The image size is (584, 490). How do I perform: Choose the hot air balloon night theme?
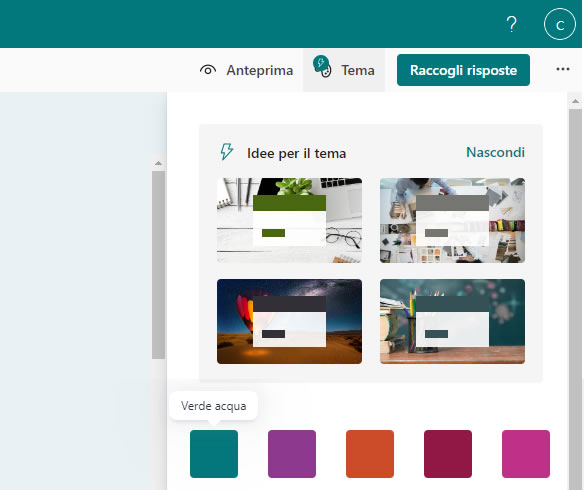point(289,321)
